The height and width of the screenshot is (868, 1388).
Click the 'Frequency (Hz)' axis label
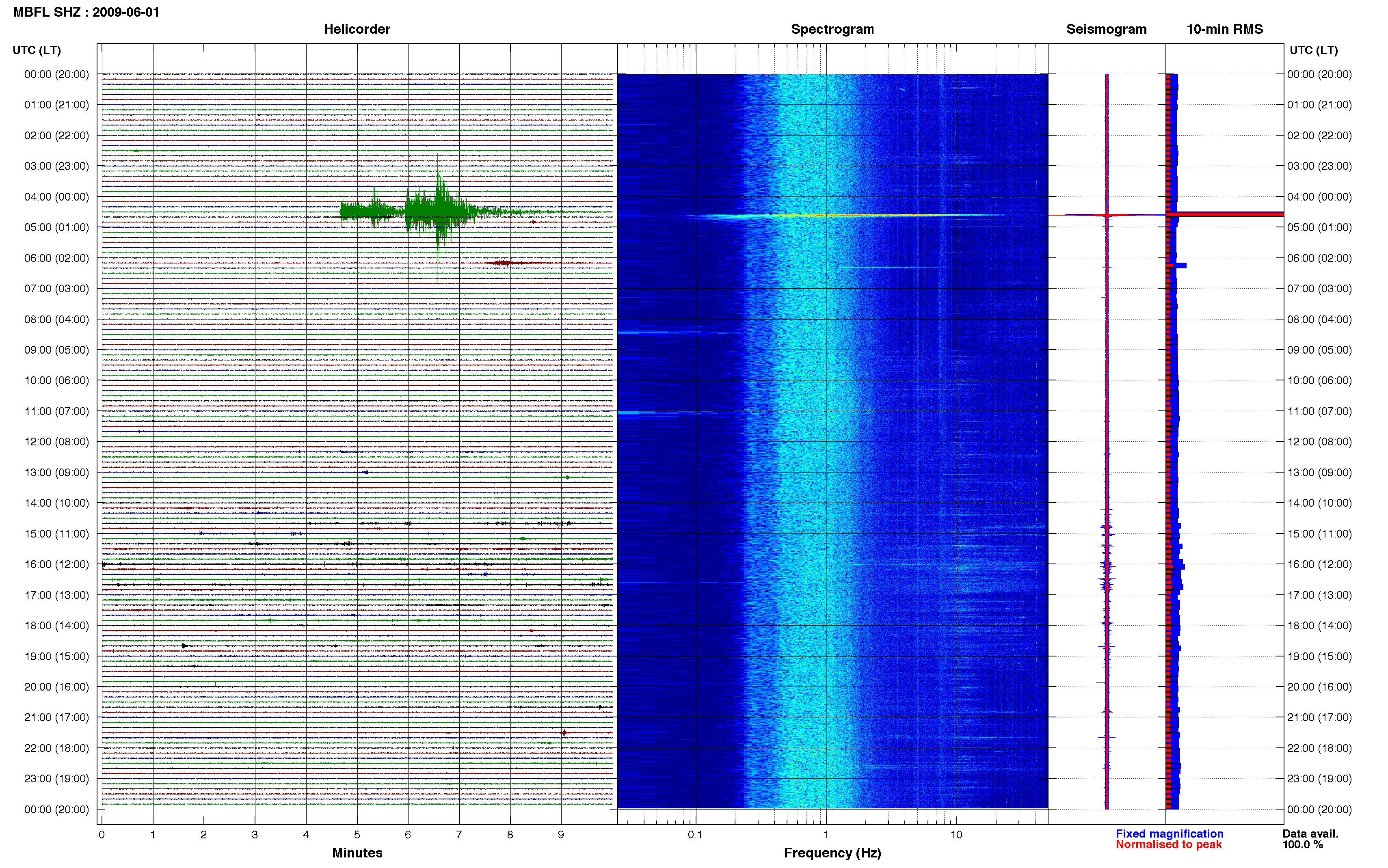(x=832, y=853)
